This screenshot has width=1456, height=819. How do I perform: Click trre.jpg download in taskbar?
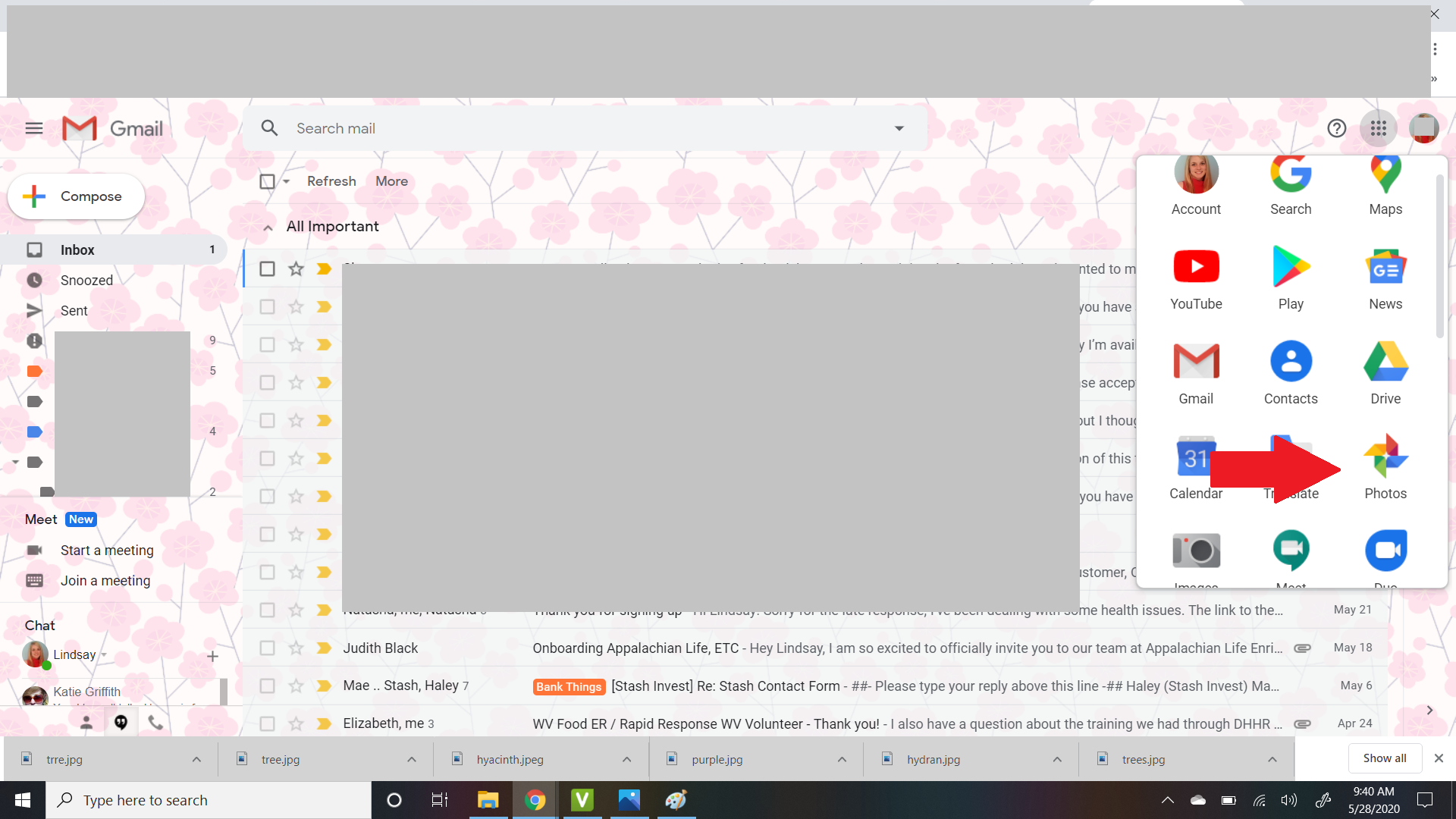(64, 759)
